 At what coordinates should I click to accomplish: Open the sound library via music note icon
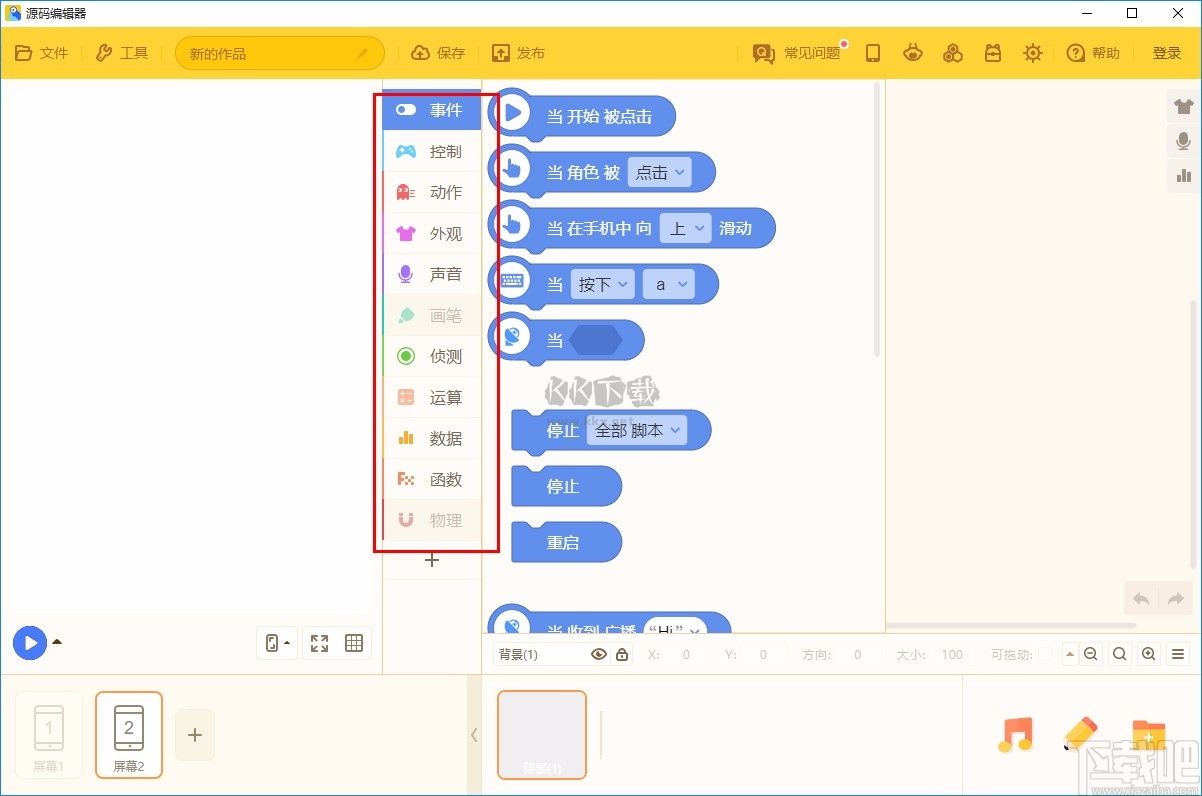(x=1016, y=735)
